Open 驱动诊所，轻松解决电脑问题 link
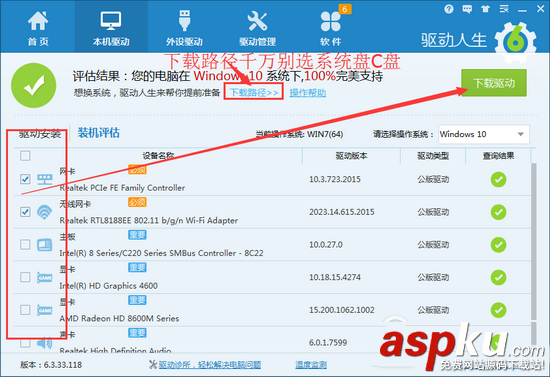Viewport: 550px width, 377px height. [209, 365]
